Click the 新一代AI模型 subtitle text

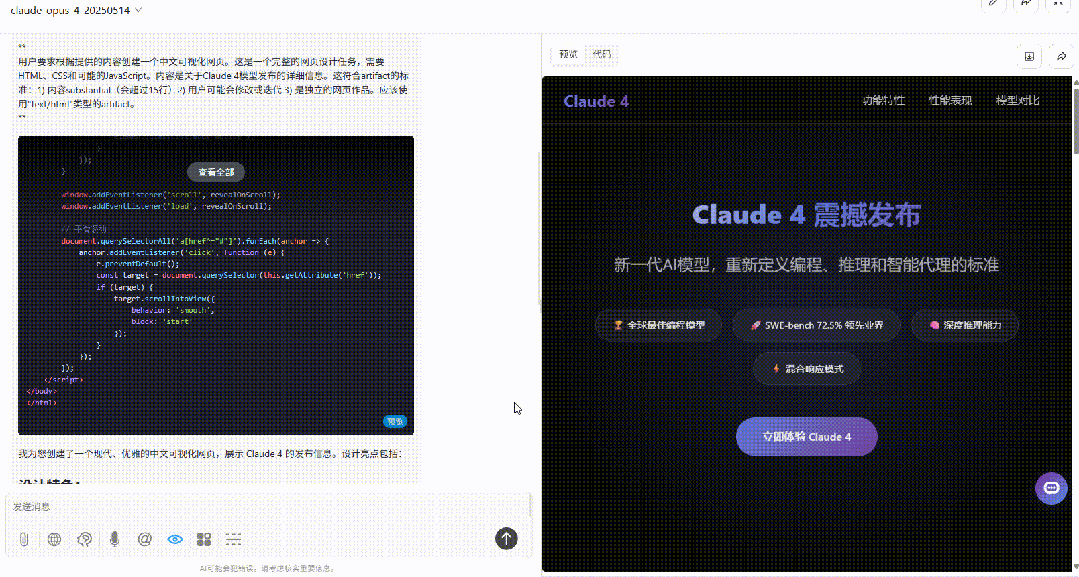[x=806, y=265]
